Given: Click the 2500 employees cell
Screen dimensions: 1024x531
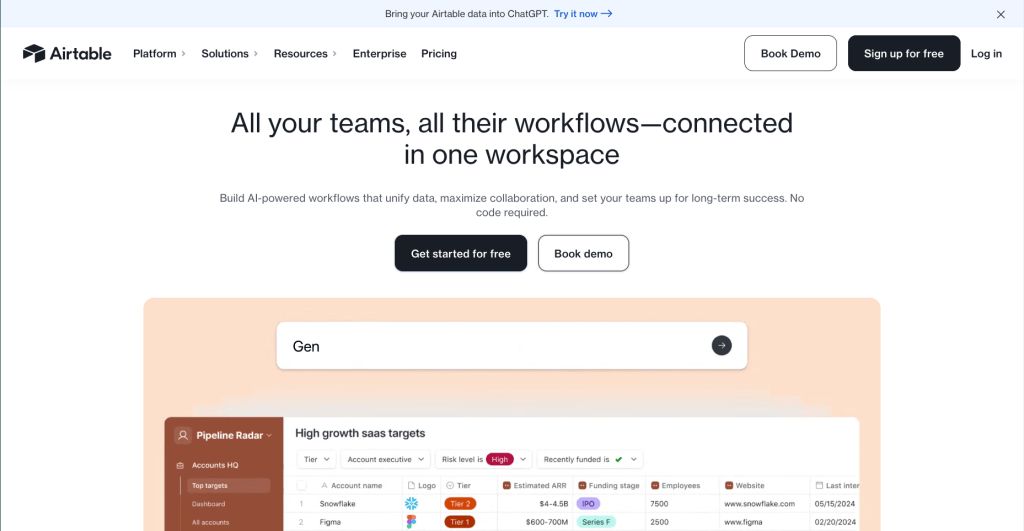Looking at the screenshot, I should 659,522.
